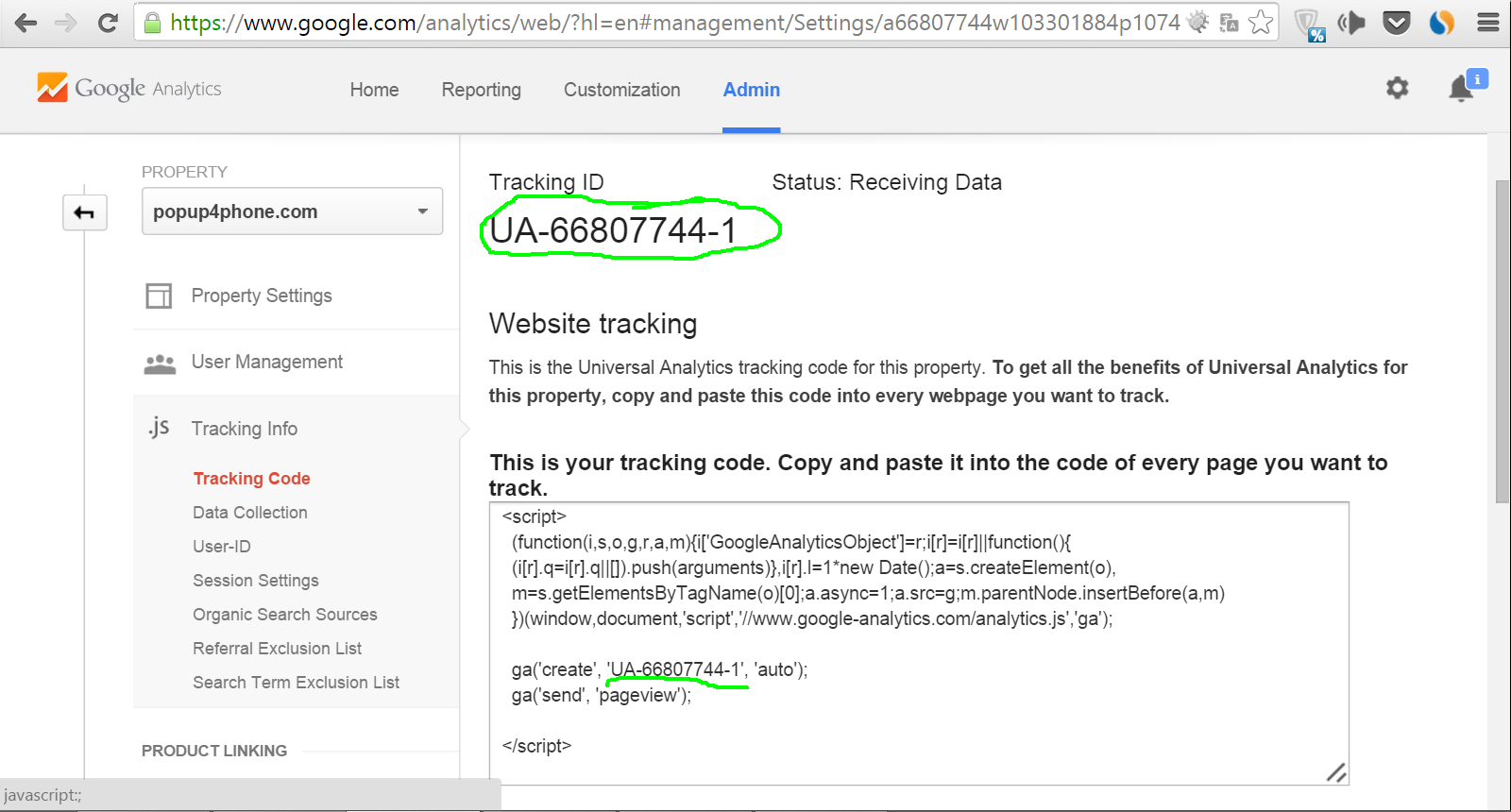Click the Property Settings window icon

[159, 296]
